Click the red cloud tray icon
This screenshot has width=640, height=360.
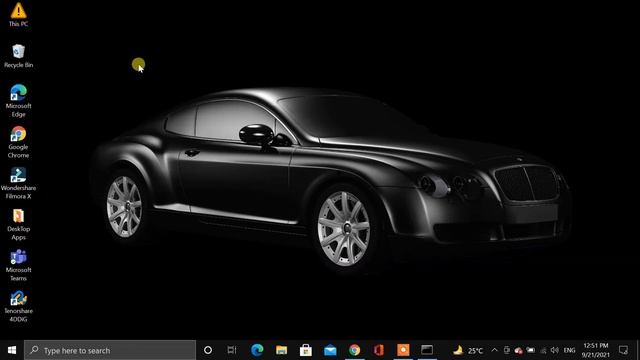[518, 350]
